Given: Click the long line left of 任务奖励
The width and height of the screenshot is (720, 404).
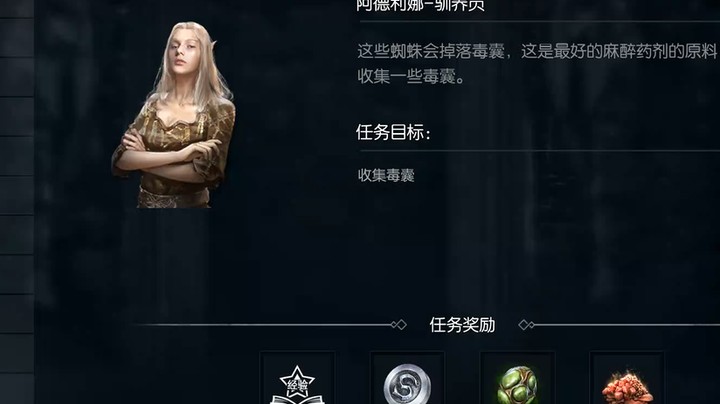Looking at the screenshot, I should coord(263,325).
